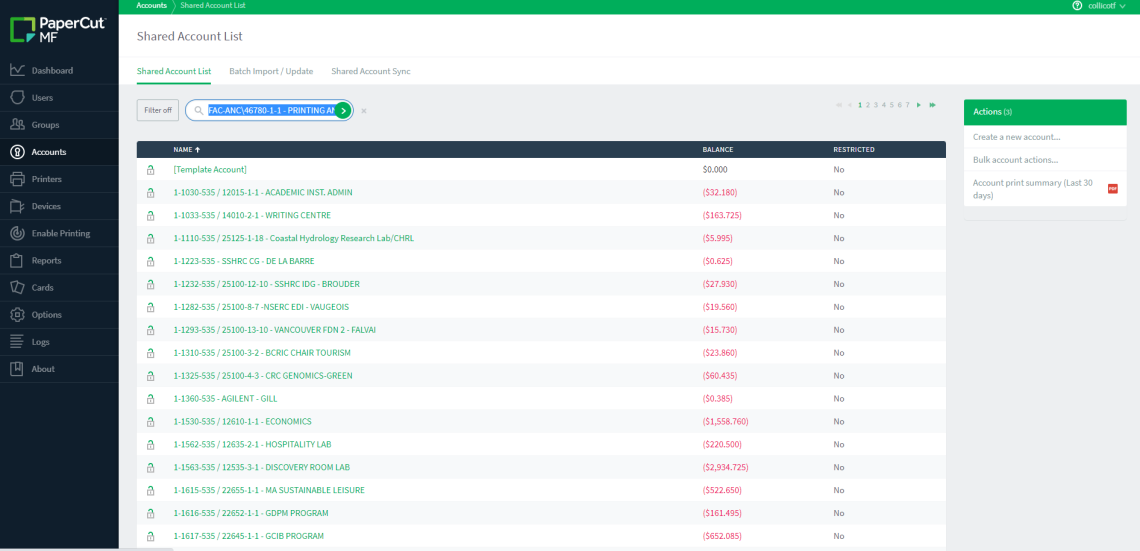Click the PDF icon for print summary

1112,189
